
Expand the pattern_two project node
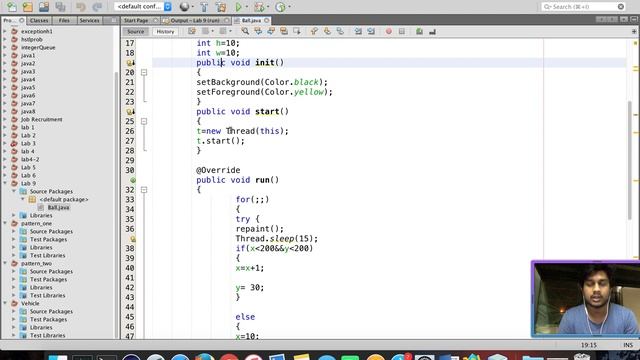tap(5, 263)
